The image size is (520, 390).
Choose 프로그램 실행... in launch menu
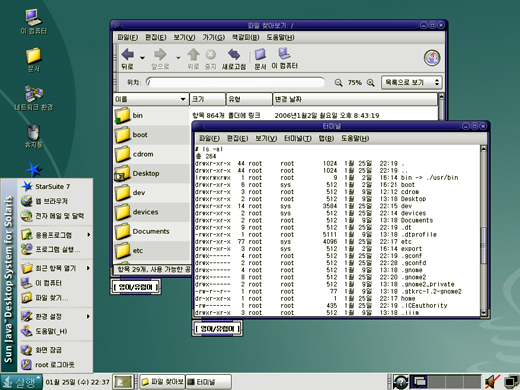click(x=56, y=250)
